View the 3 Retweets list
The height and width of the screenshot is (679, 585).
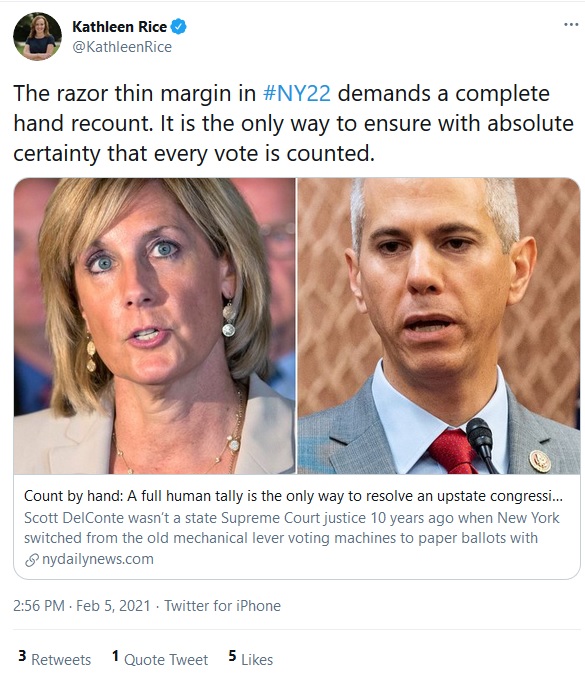(x=55, y=659)
